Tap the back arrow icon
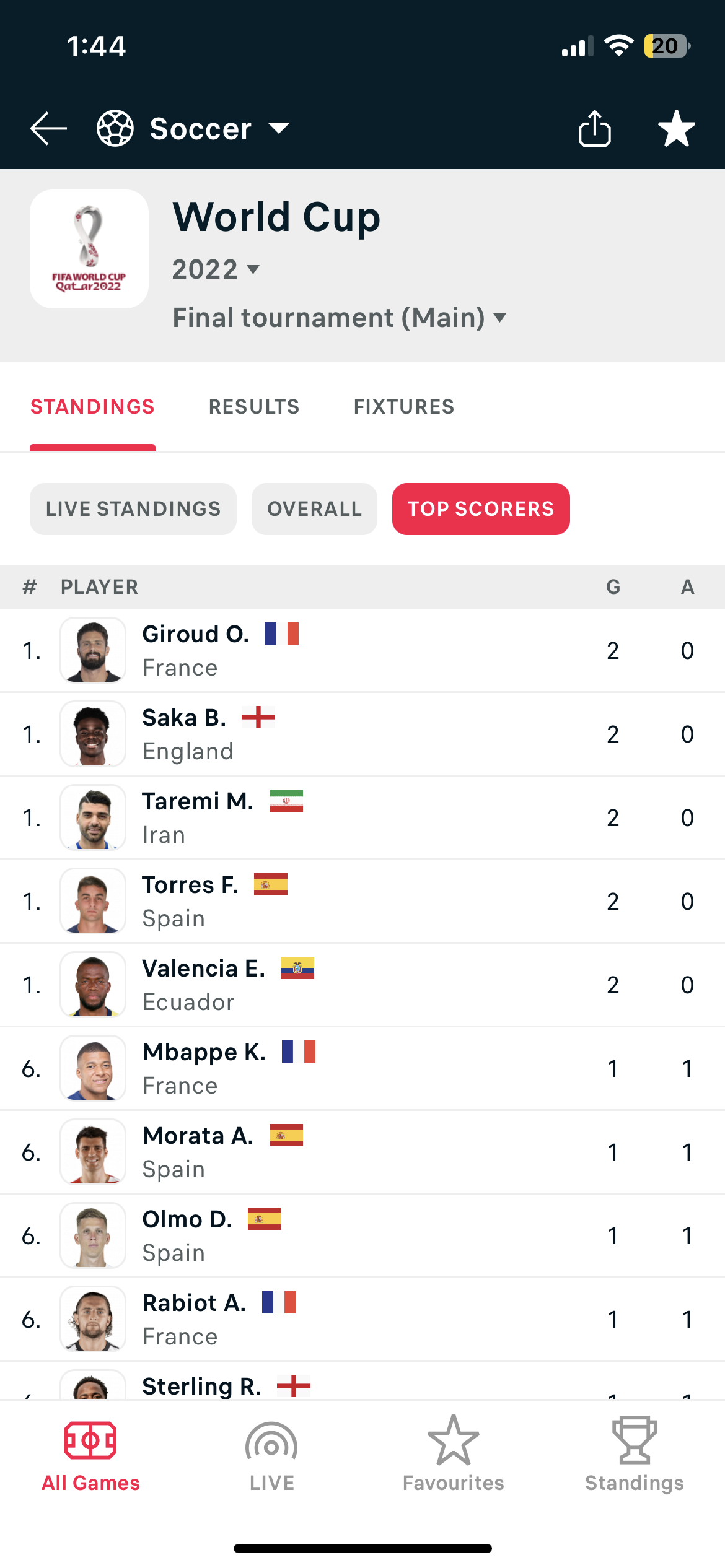725x1568 pixels. click(48, 128)
